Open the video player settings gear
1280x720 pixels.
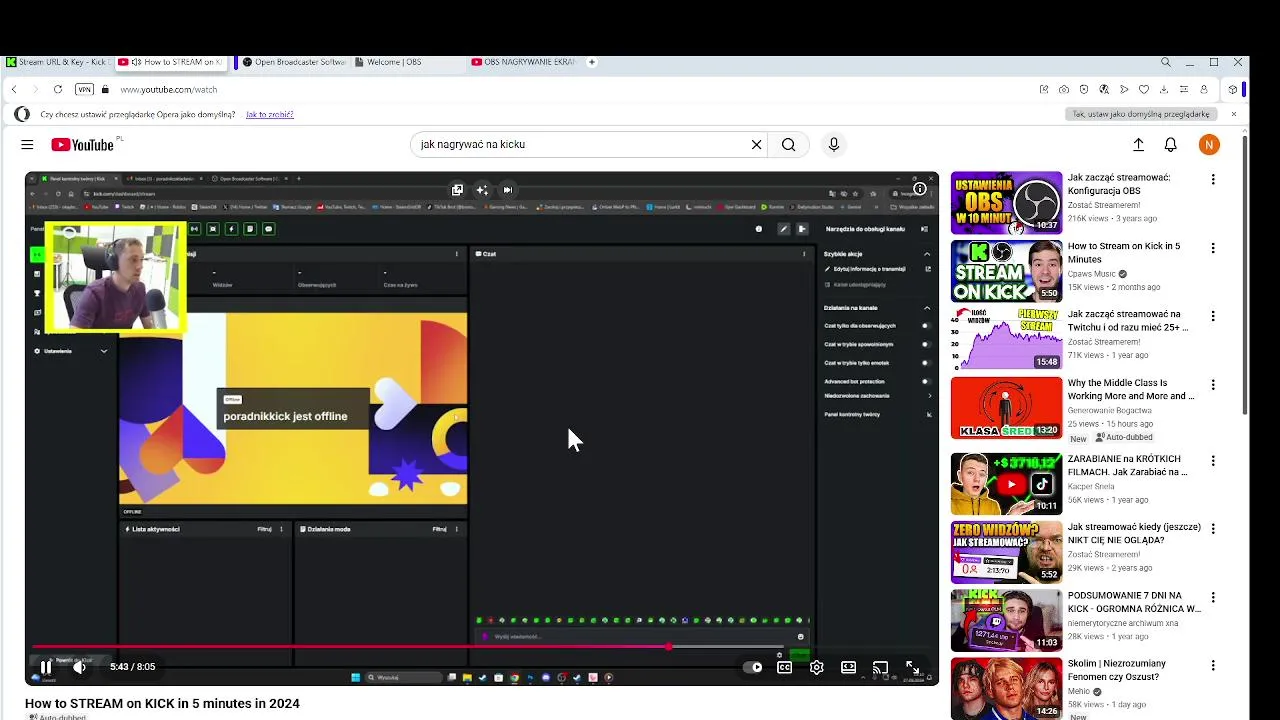(x=817, y=667)
